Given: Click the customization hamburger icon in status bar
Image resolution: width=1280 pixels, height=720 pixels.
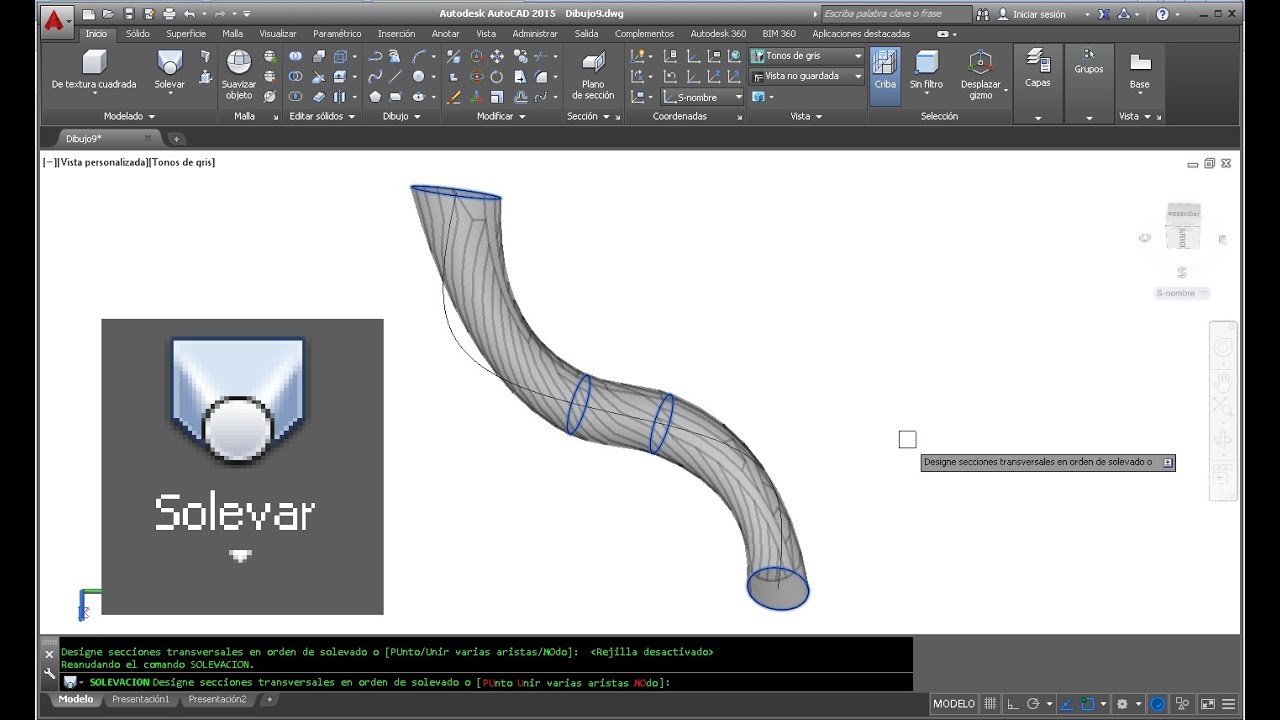Looking at the screenshot, I should coord(1229,704).
